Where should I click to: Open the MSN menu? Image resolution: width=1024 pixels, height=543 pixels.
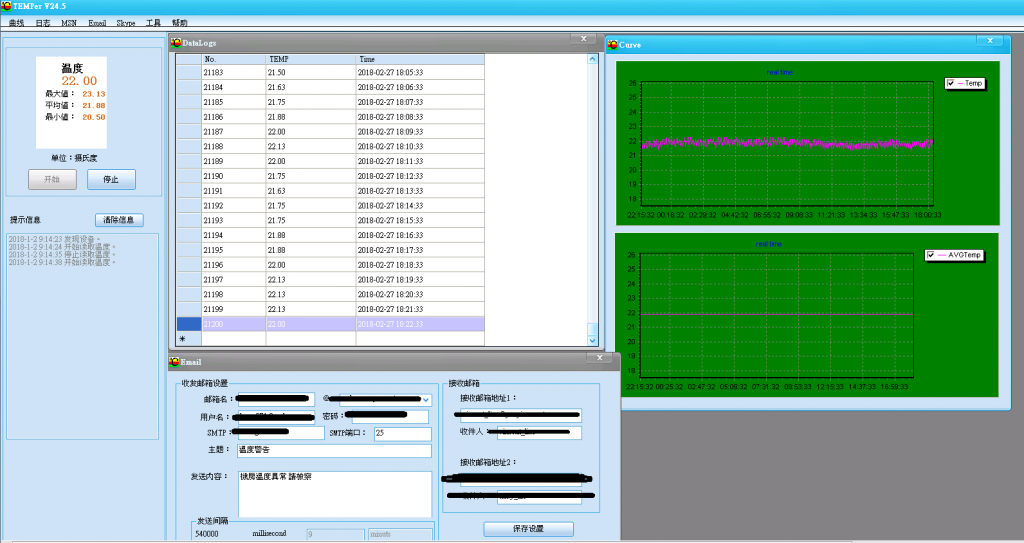click(69, 23)
